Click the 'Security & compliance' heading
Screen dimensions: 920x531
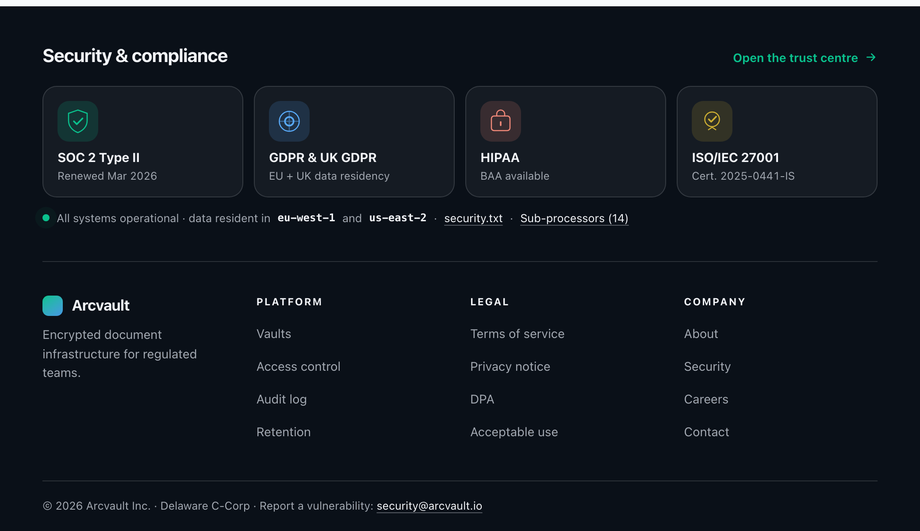[135, 56]
